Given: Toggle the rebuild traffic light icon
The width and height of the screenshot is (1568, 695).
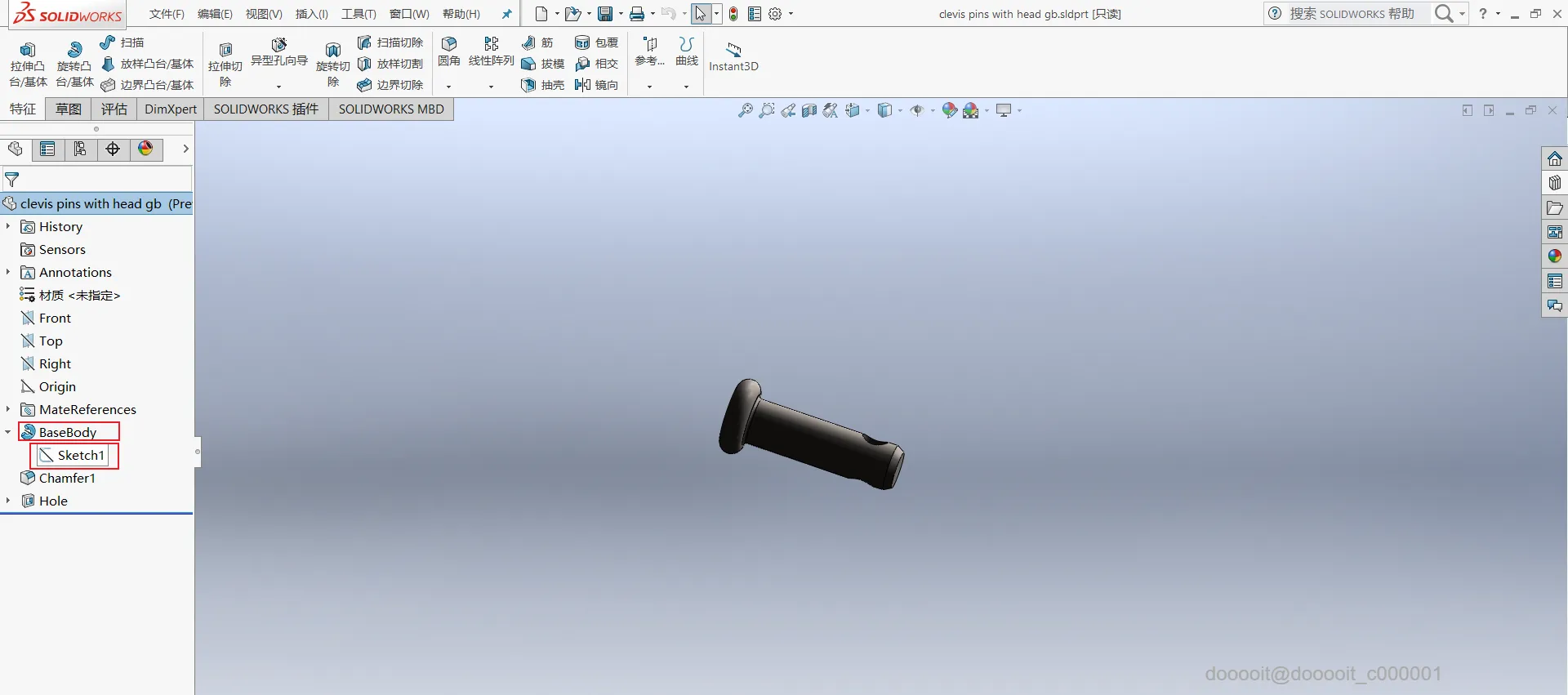Looking at the screenshot, I should pyautogui.click(x=733, y=14).
